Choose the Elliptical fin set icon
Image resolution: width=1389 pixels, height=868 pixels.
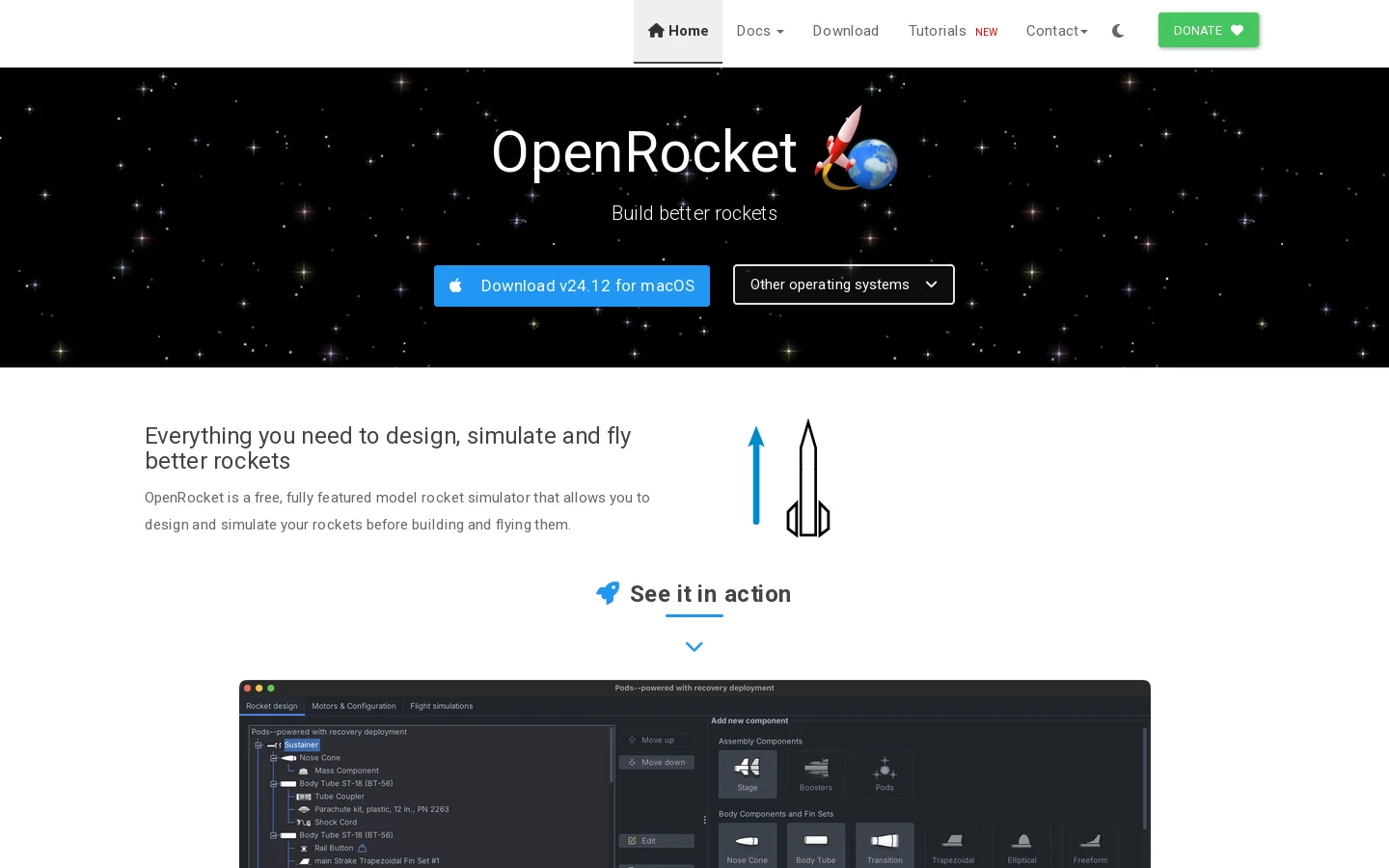pyautogui.click(x=1021, y=846)
